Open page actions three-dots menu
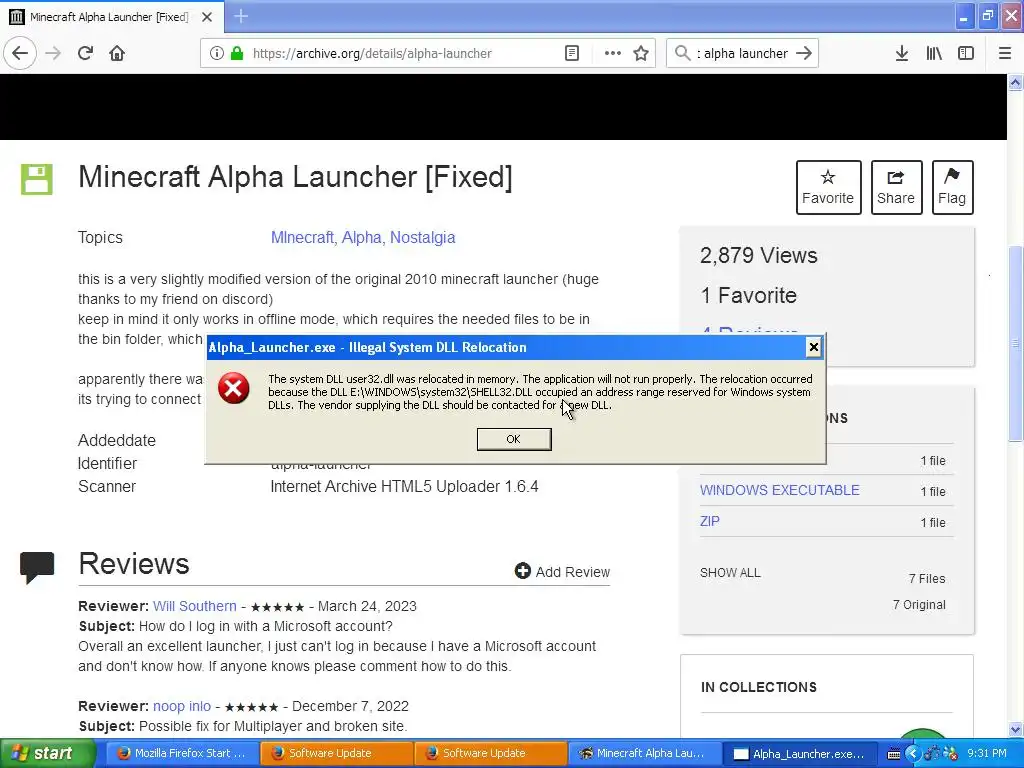The height and width of the screenshot is (768, 1024). click(613, 54)
